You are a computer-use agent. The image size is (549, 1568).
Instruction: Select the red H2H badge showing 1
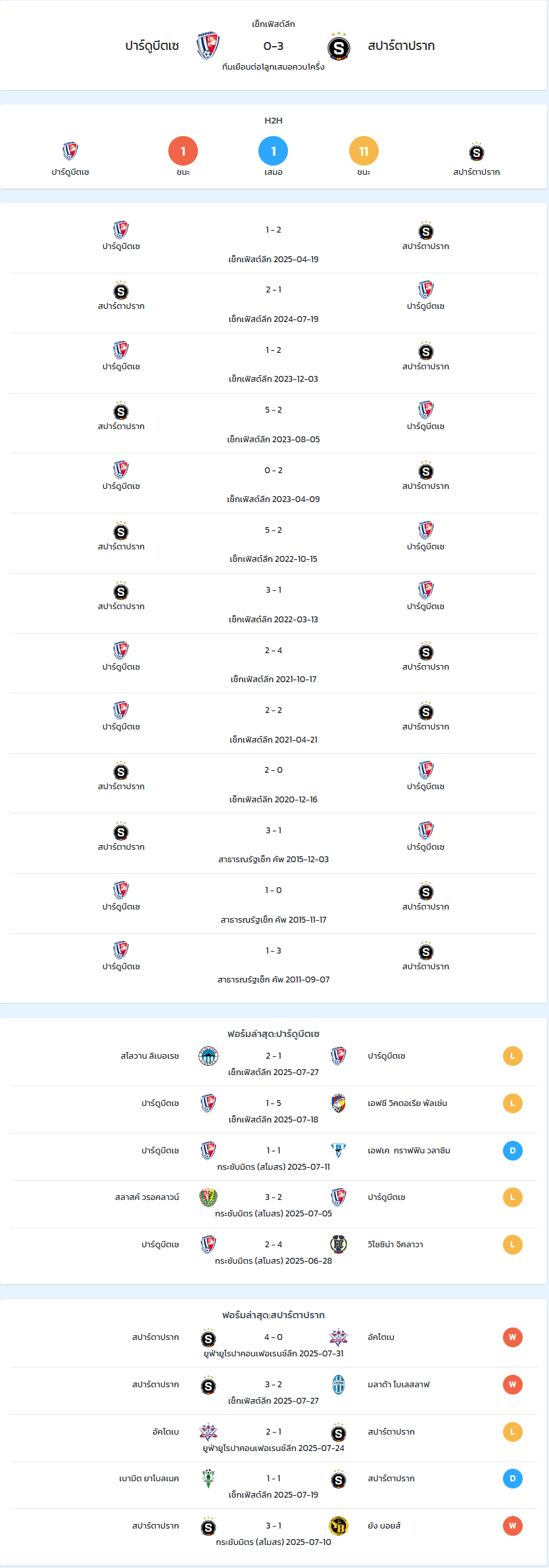point(183,151)
